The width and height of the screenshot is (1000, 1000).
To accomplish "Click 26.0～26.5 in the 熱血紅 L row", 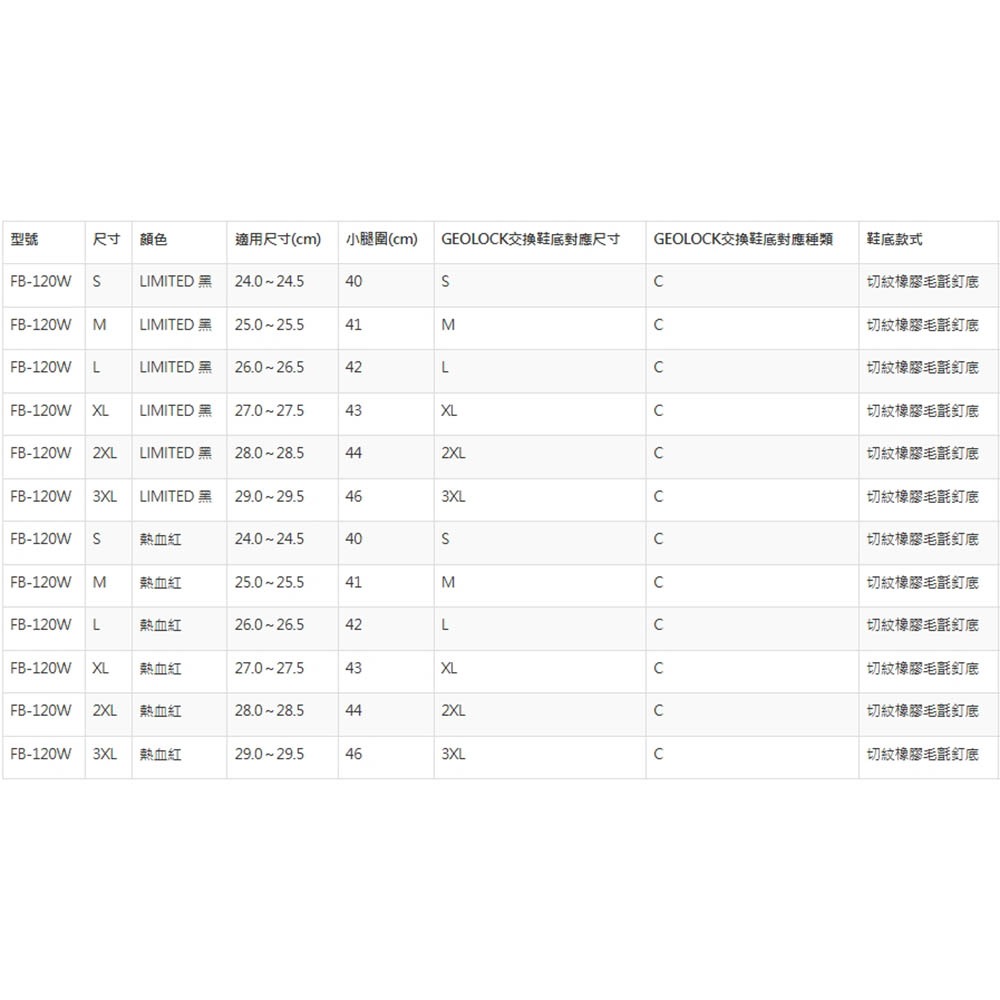I will [269, 625].
